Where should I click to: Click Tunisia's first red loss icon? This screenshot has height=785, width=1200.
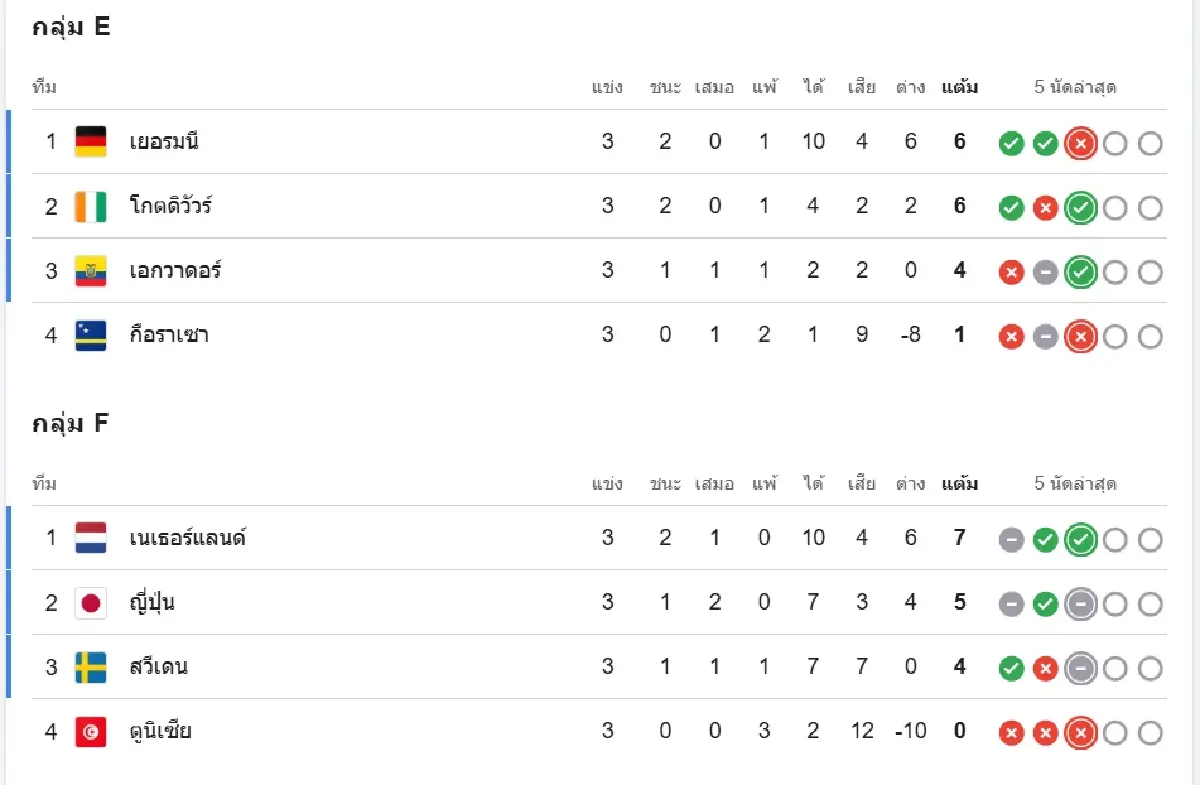[x=1011, y=733]
